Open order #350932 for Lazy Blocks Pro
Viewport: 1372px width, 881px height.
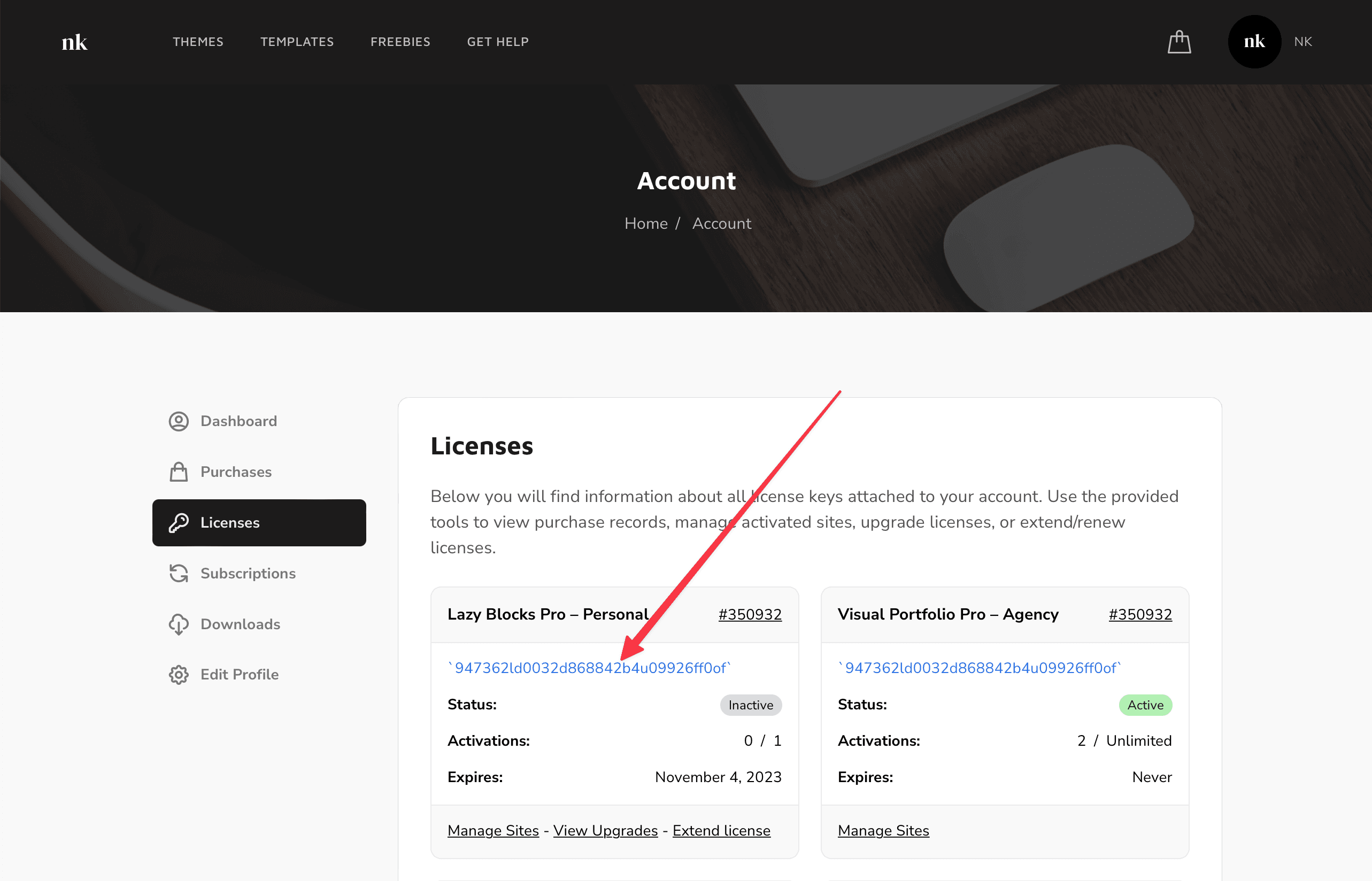(750, 614)
